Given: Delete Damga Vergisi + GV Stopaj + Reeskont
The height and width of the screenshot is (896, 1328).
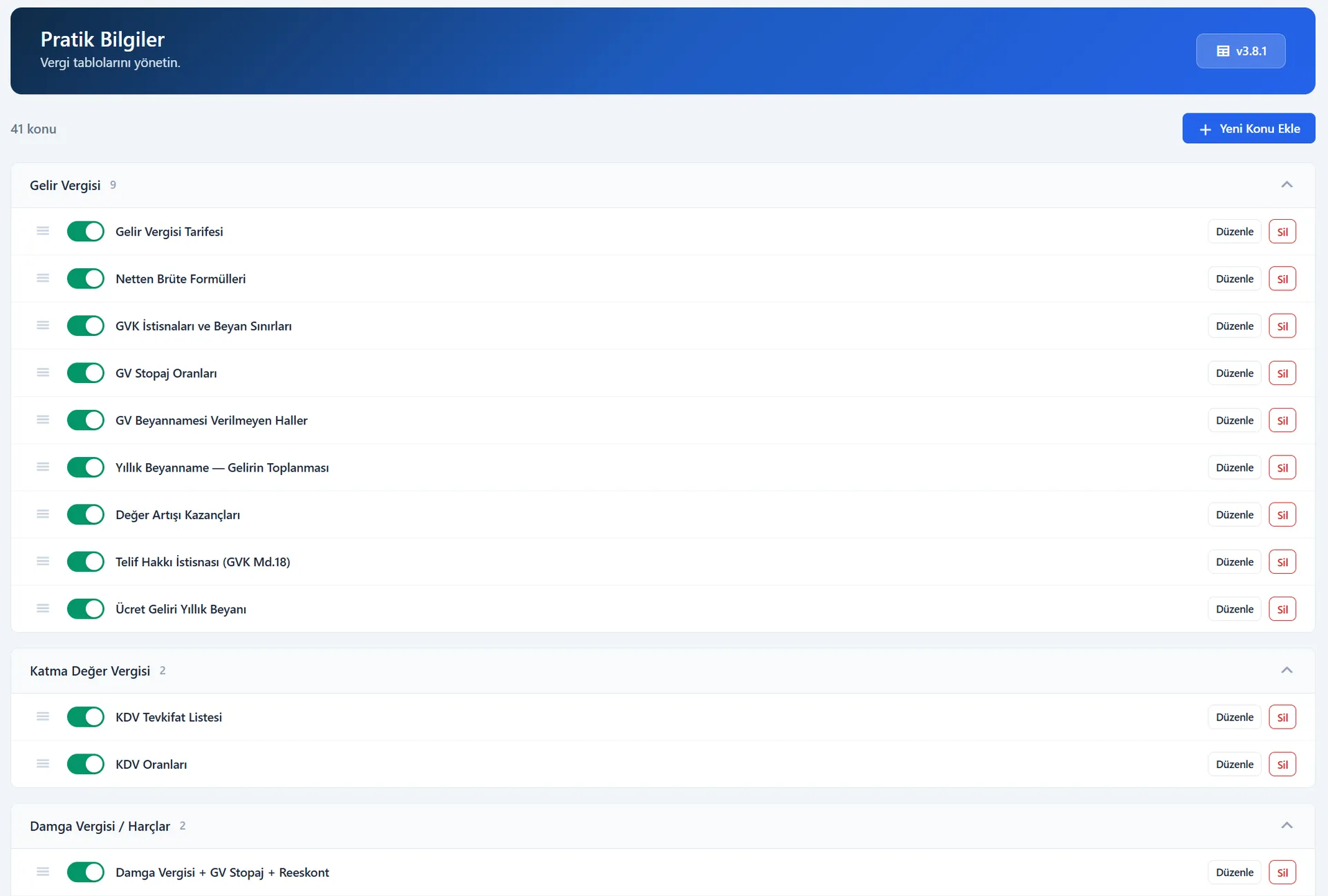Looking at the screenshot, I should (x=1282, y=872).
